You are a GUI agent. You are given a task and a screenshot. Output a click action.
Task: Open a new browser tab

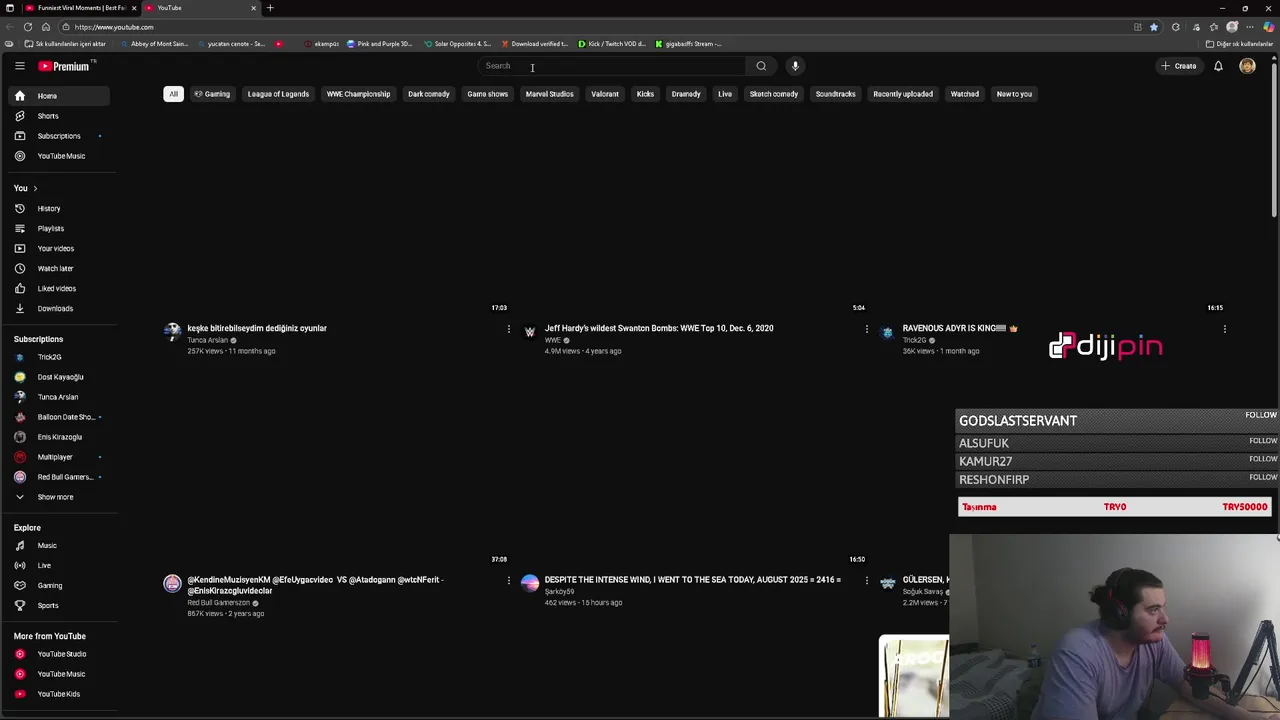pyautogui.click(x=270, y=8)
